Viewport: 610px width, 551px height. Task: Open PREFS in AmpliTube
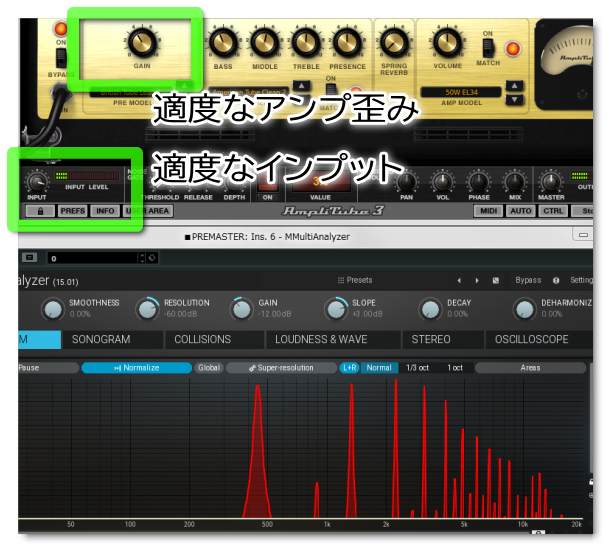pyautogui.click(x=72, y=211)
